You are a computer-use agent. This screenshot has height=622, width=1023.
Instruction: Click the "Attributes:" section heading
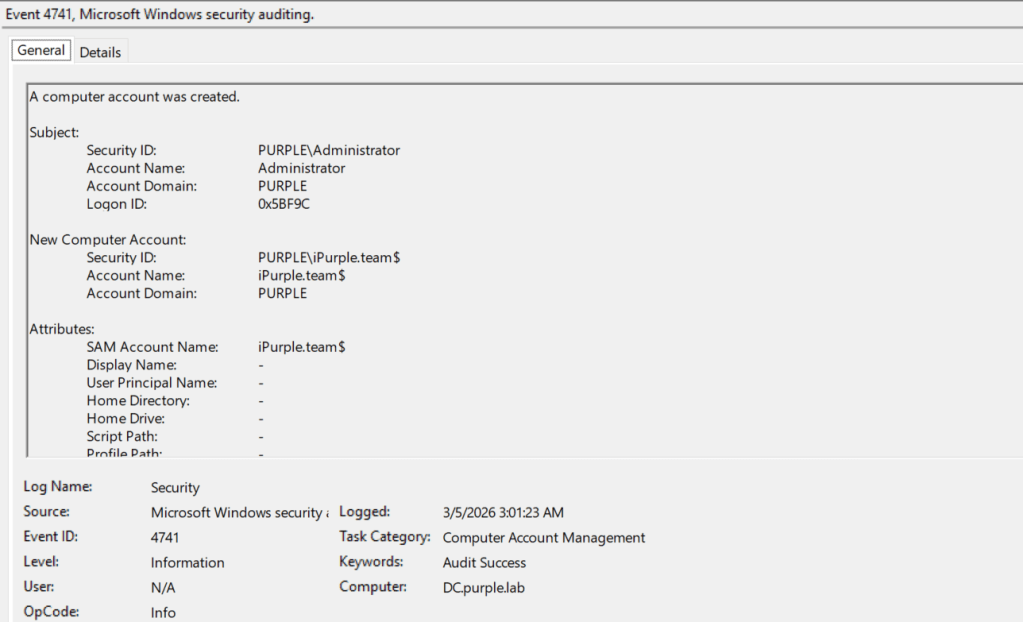point(62,329)
